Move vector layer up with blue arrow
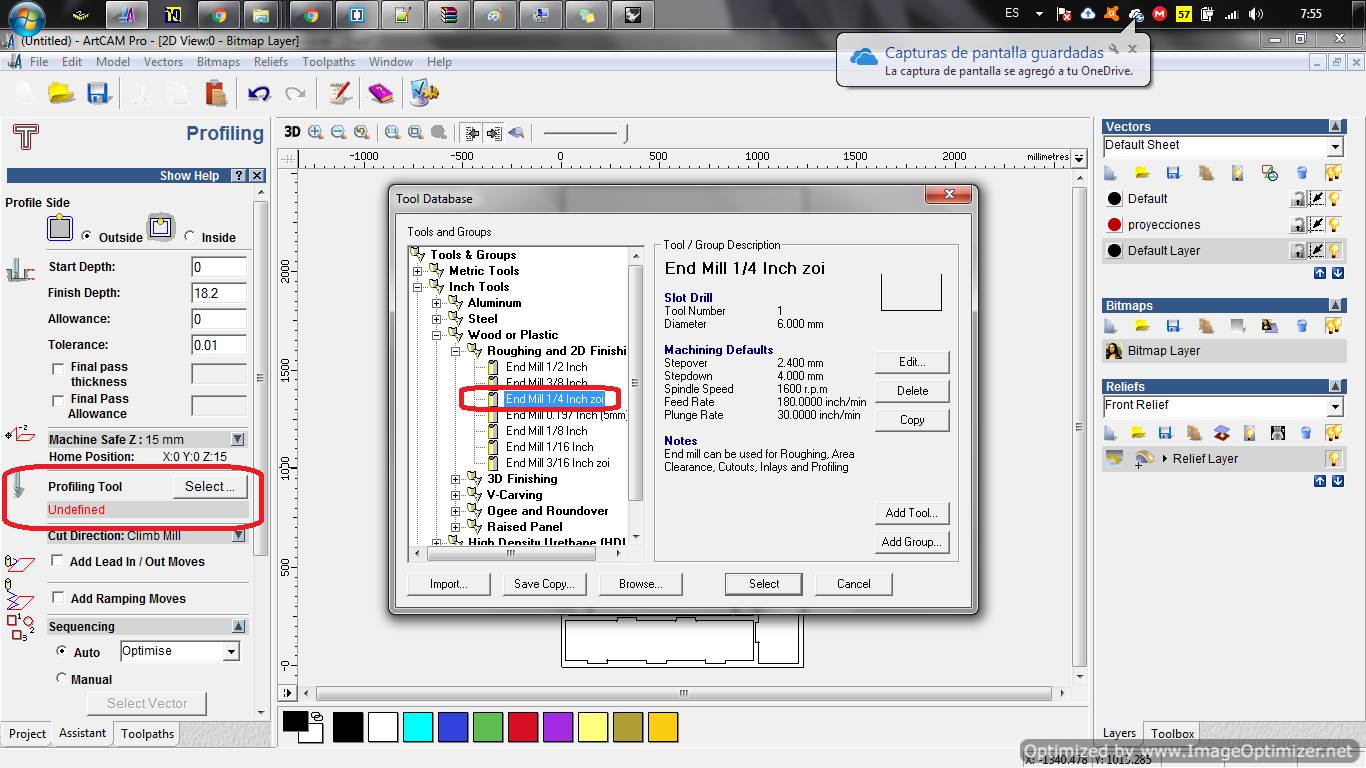The width and height of the screenshot is (1366, 768). (1320, 273)
